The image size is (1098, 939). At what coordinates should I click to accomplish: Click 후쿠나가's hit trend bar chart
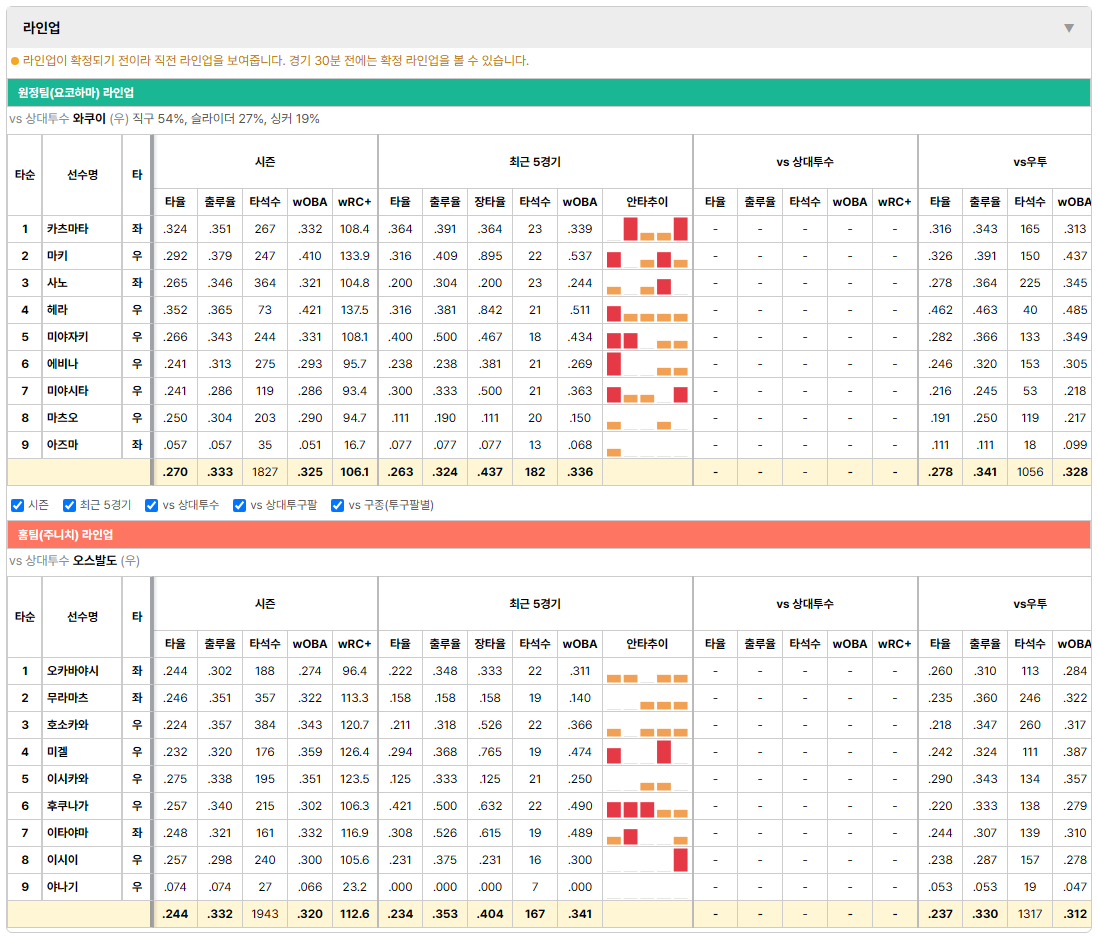(647, 806)
